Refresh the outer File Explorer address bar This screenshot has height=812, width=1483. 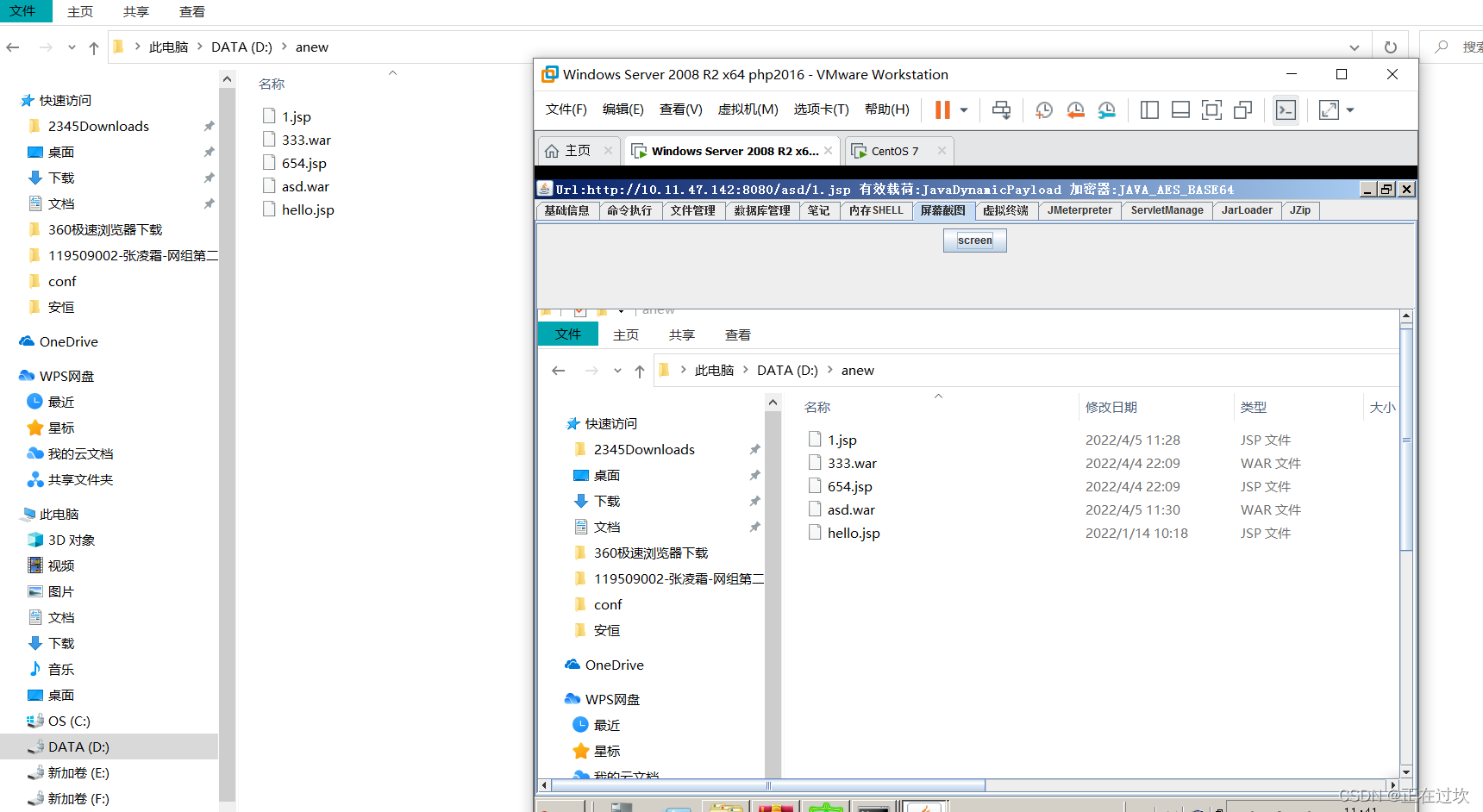click(x=1390, y=47)
